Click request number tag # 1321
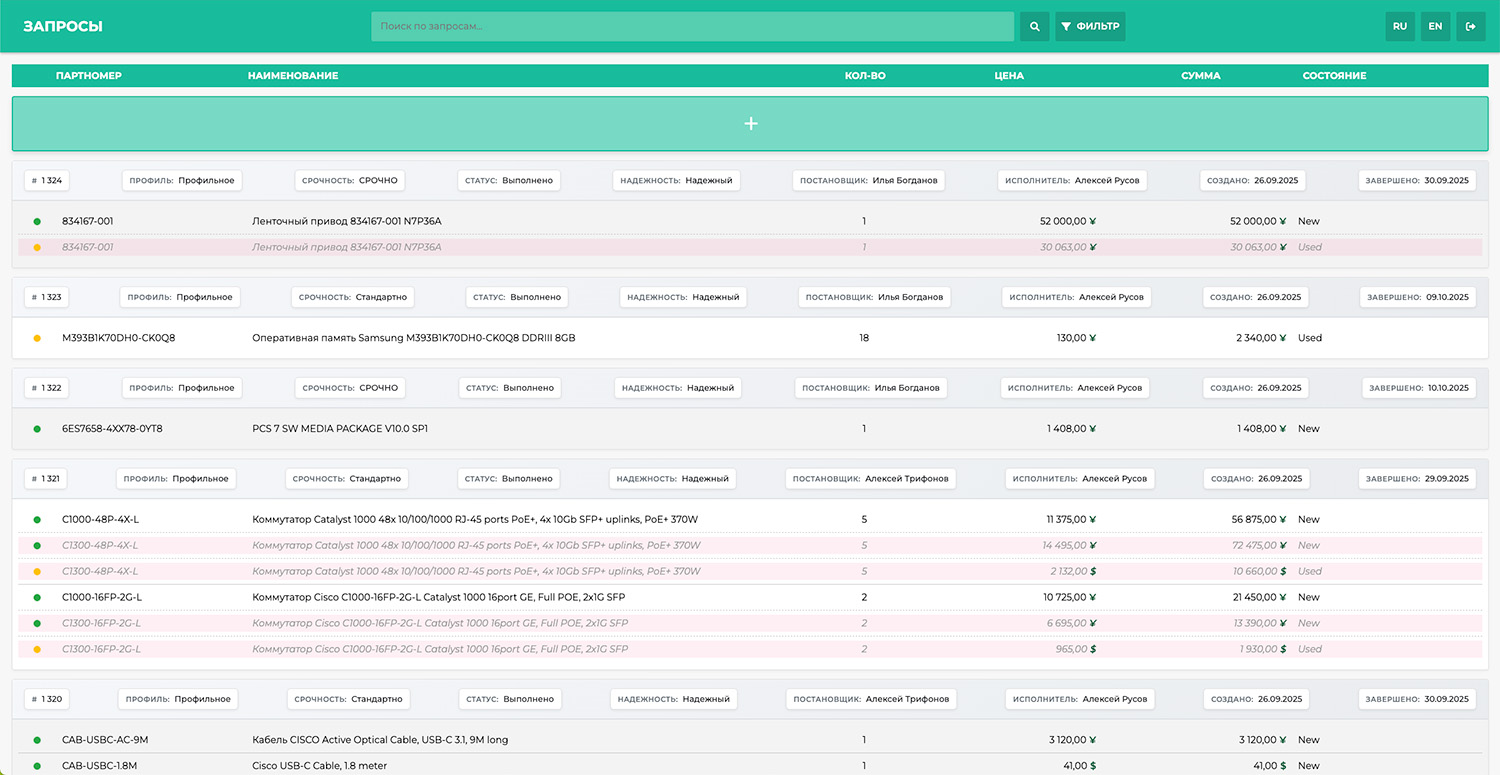 pyautogui.click(x=46, y=479)
